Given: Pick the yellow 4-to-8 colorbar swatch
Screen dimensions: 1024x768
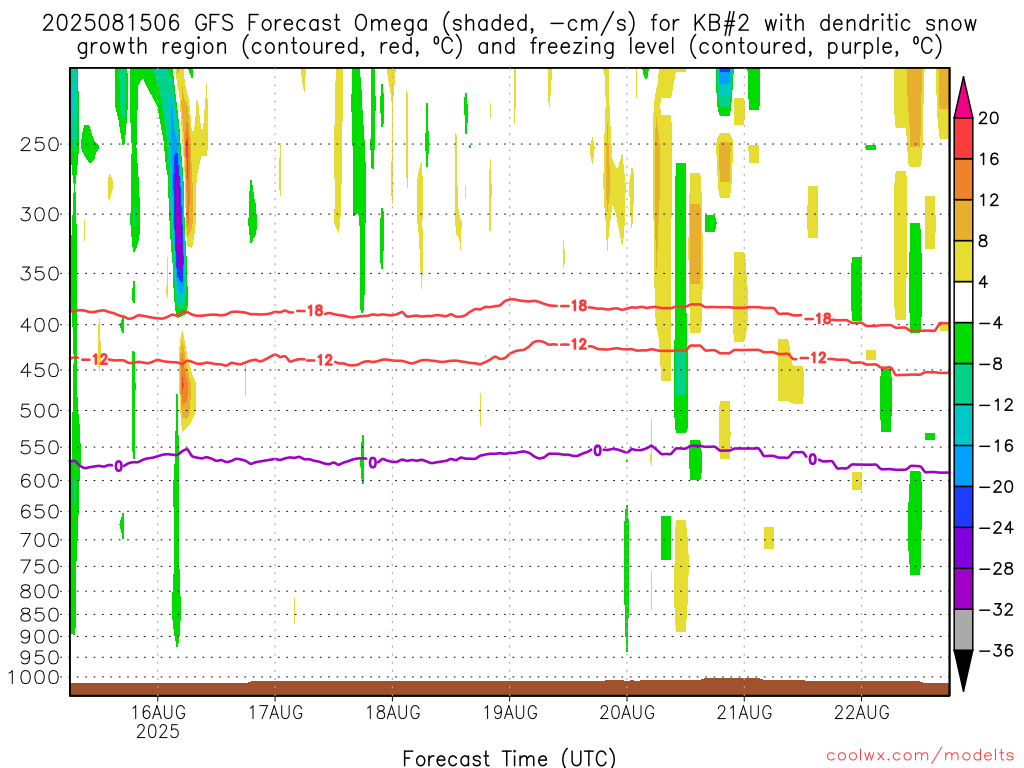Looking at the screenshot, I should [x=963, y=261].
